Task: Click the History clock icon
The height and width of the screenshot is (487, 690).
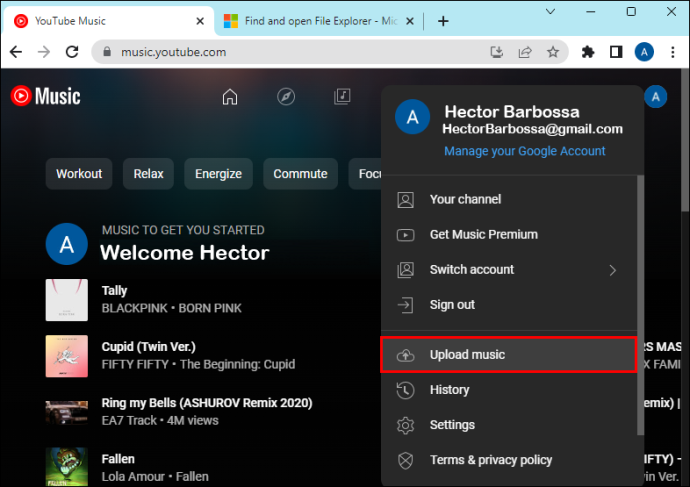Action: point(405,390)
